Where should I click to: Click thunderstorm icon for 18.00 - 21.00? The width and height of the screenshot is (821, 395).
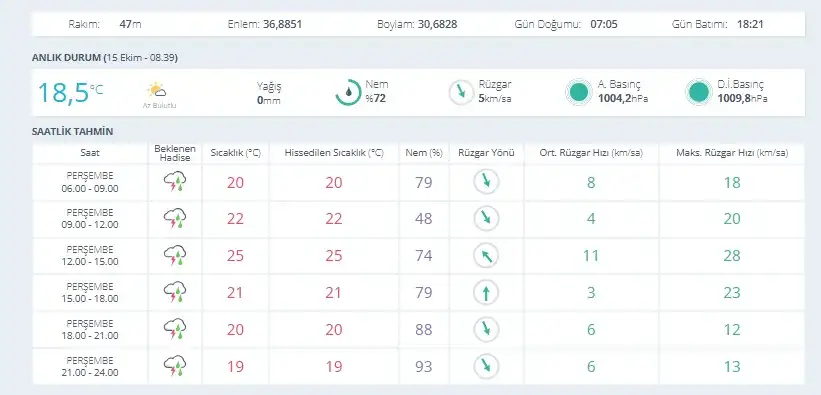175,330
